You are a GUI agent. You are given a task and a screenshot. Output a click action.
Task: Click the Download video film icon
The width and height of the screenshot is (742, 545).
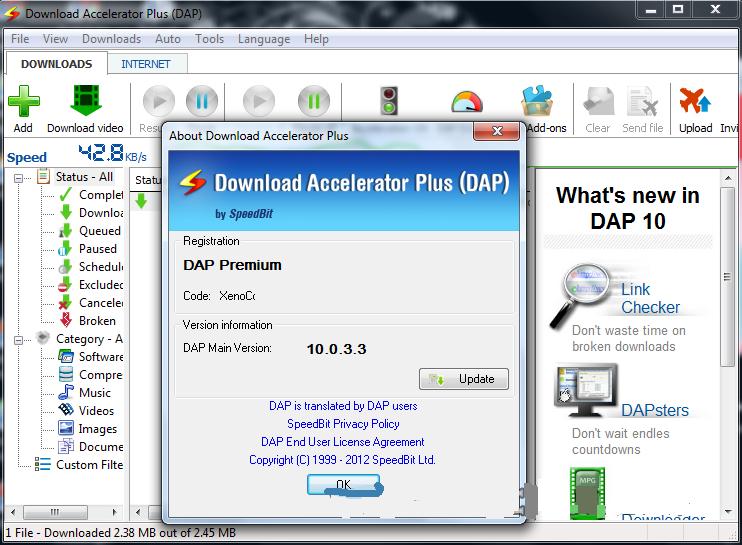86,100
